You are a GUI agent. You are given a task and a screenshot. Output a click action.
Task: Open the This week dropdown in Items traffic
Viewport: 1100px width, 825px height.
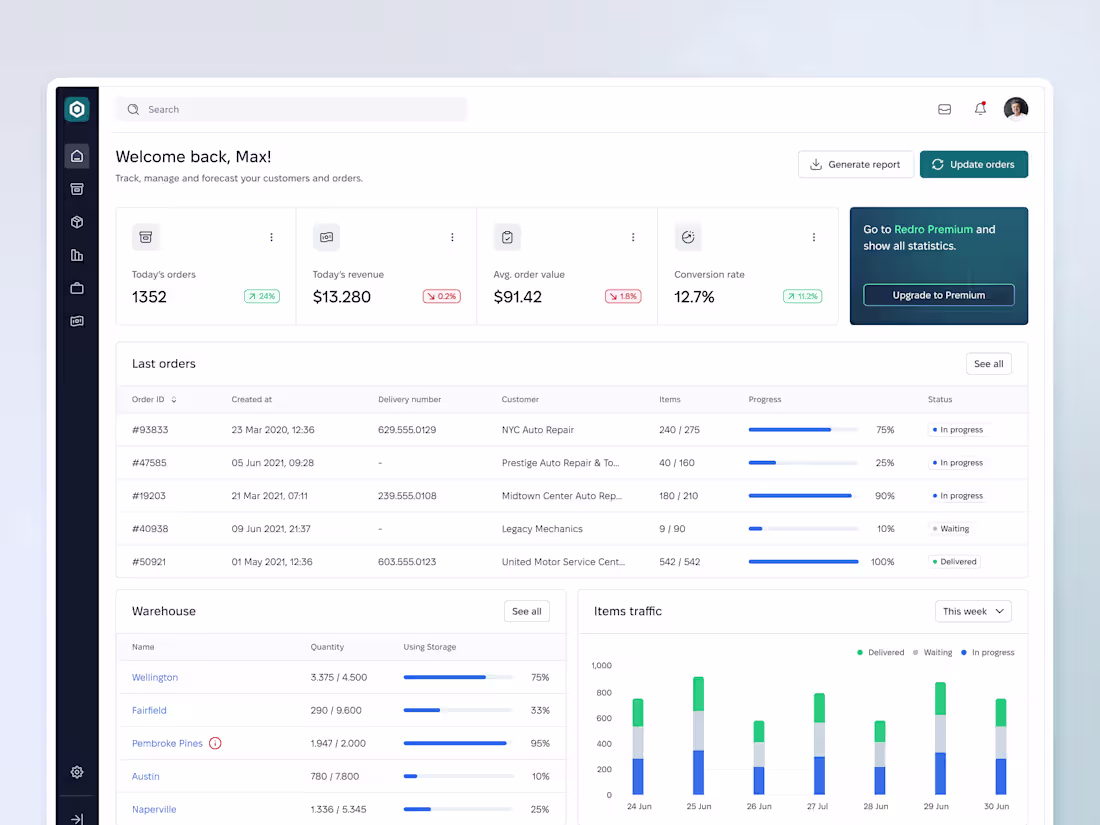972,611
